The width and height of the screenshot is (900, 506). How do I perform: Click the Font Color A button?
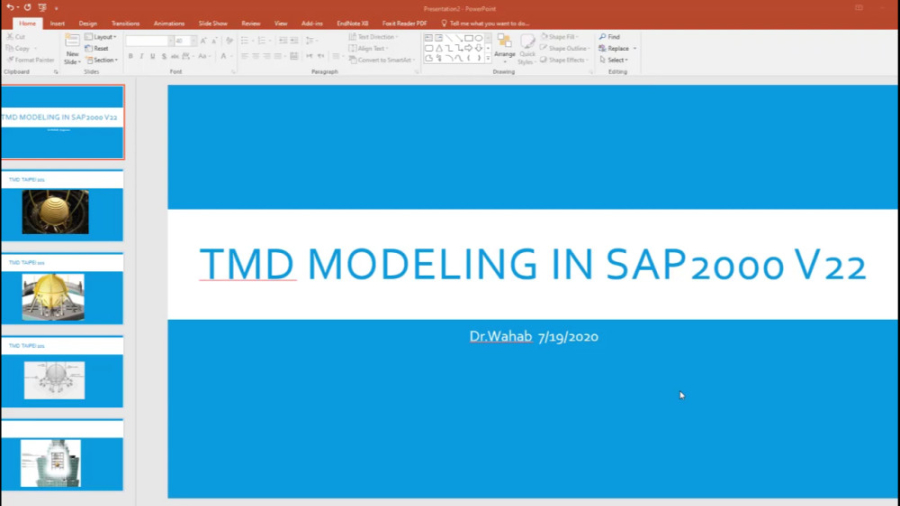tap(223, 56)
